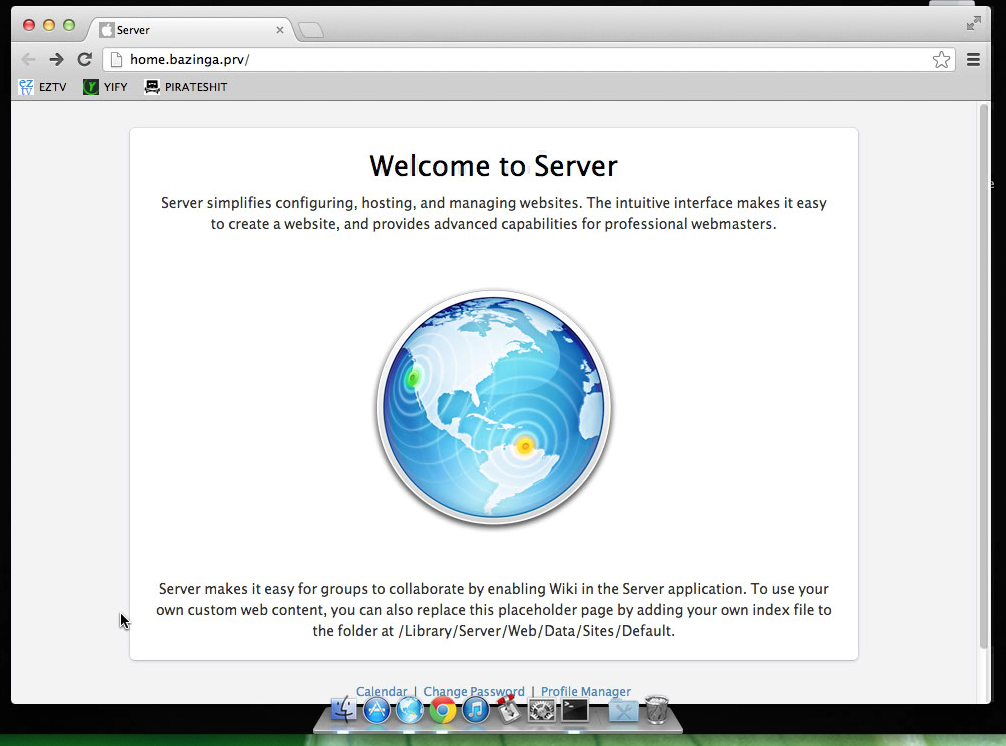Image resolution: width=1006 pixels, height=746 pixels.
Task: Launch iTunes from the Dock
Action: click(x=475, y=710)
